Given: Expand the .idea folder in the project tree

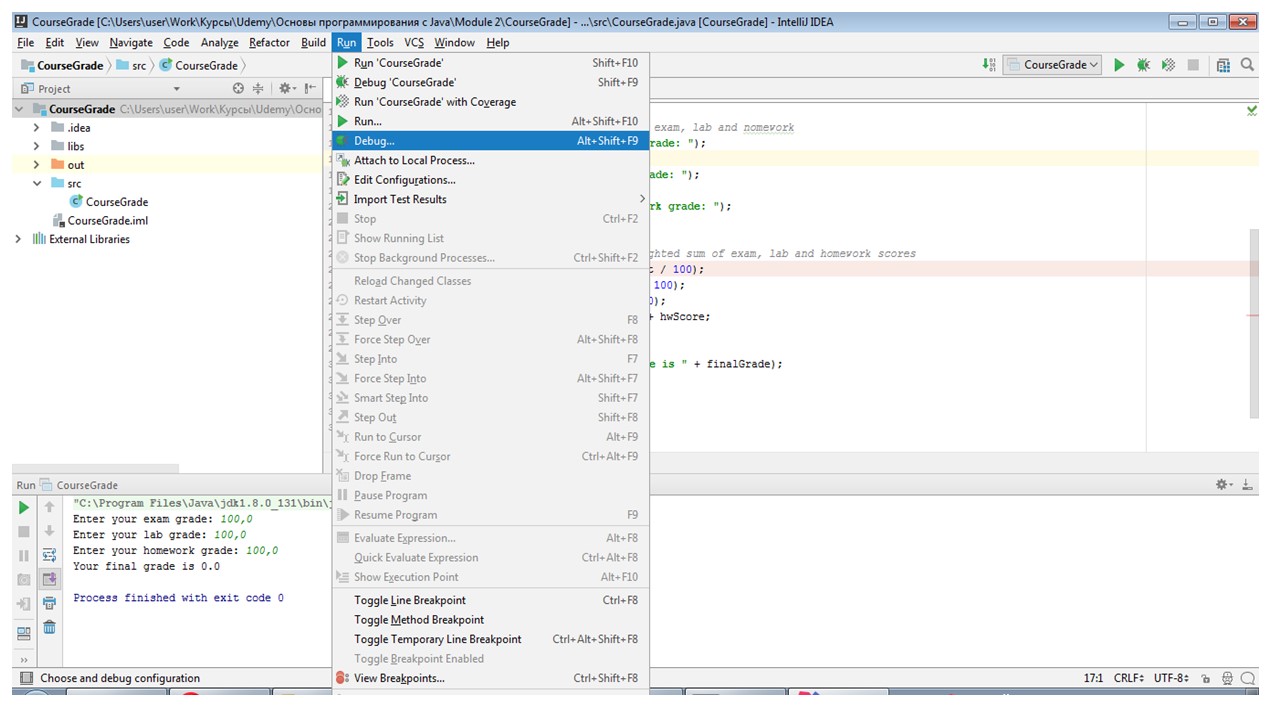Looking at the screenshot, I should point(37,128).
